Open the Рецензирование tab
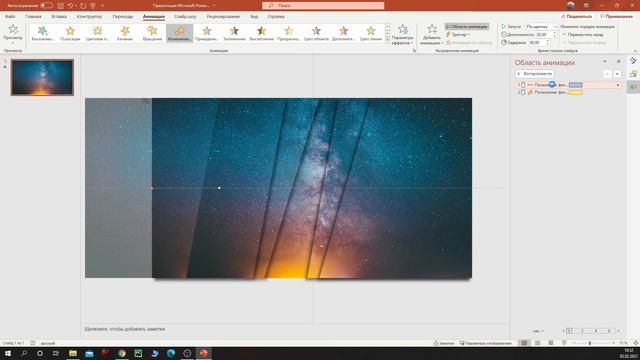This screenshot has height=360, width=640. tap(223, 17)
